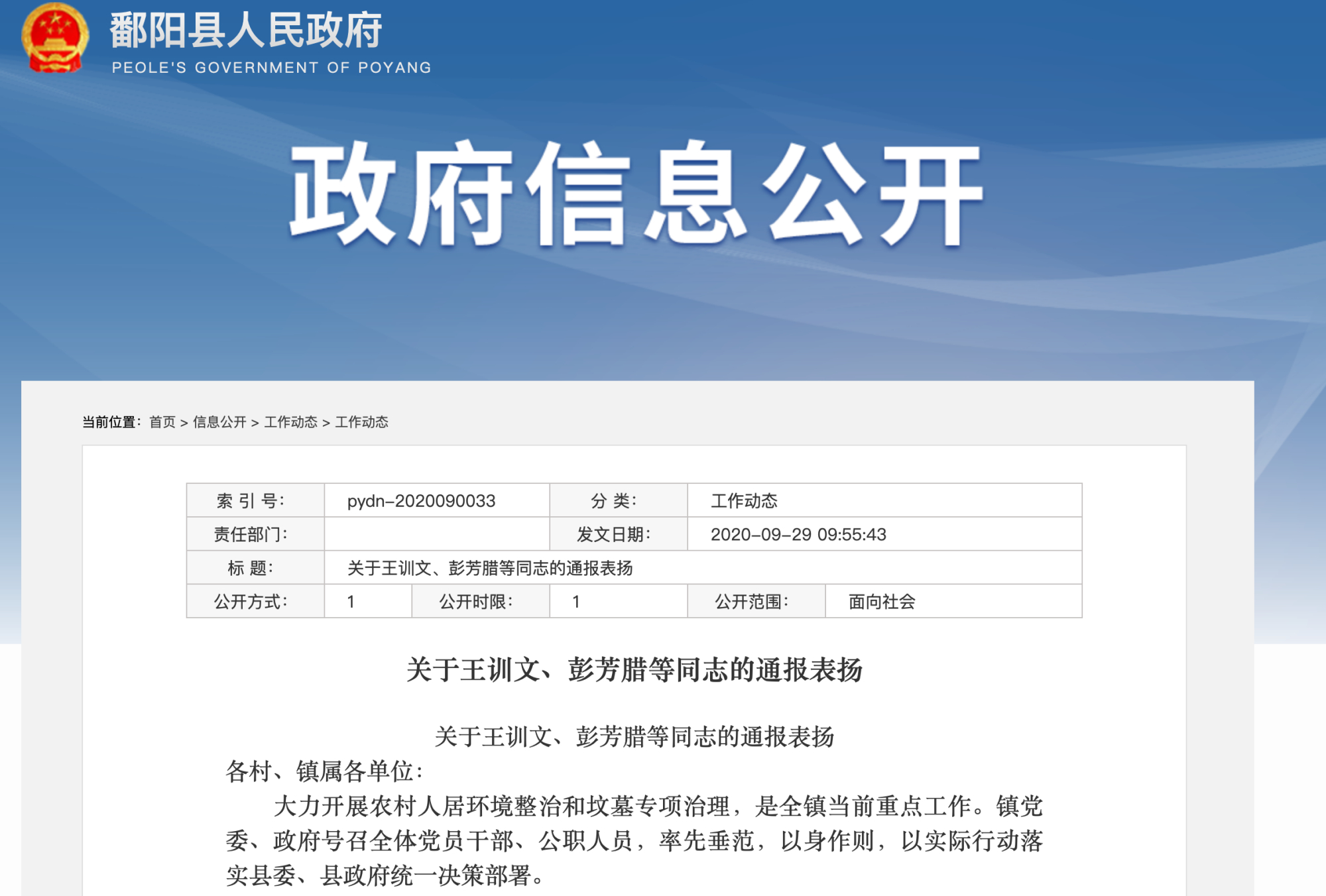Click the 公开范围 label cell

tap(756, 602)
